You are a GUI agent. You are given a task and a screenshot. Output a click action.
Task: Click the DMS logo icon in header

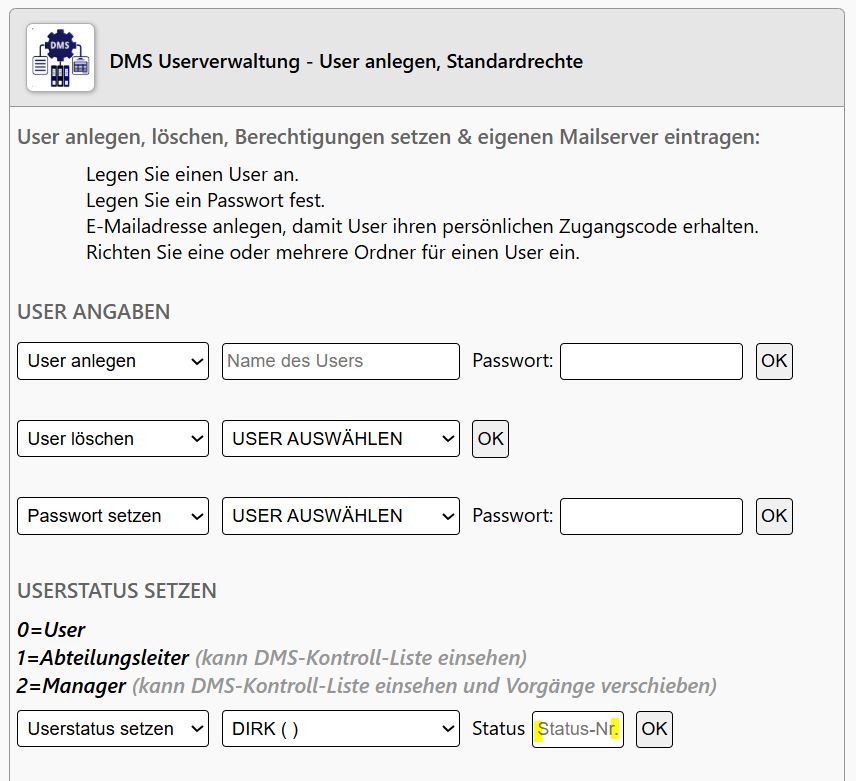[60, 58]
